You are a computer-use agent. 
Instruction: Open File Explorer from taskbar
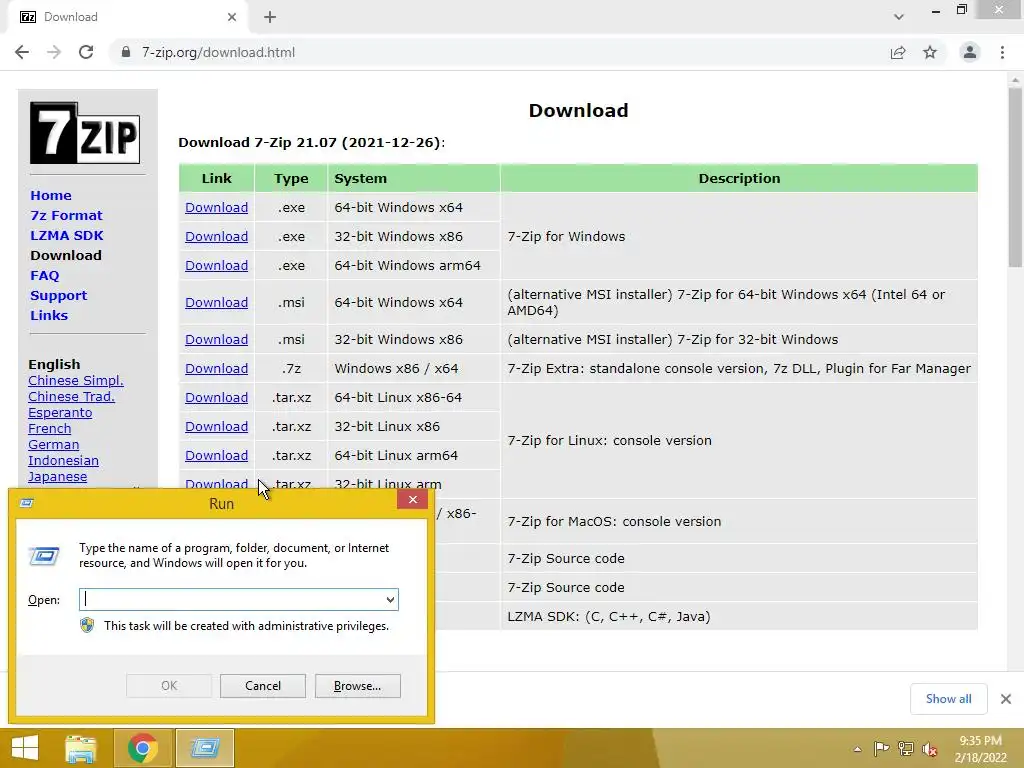[80, 748]
